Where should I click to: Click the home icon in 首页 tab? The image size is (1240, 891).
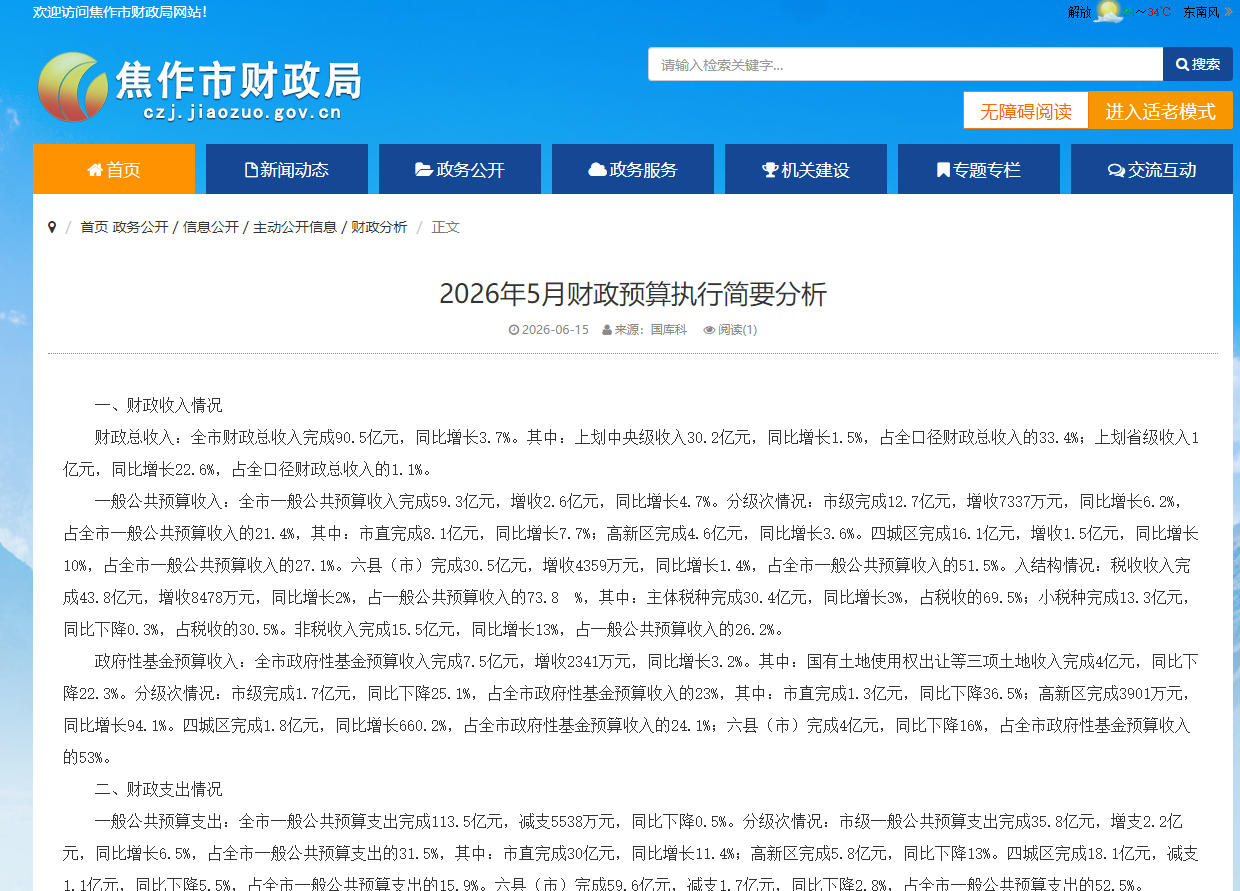click(x=95, y=170)
